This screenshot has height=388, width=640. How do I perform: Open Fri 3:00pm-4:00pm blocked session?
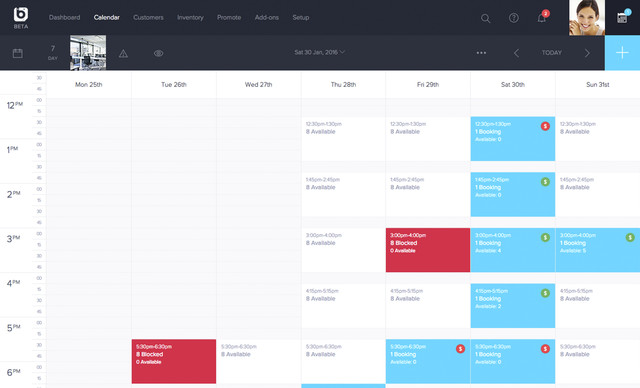(x=428, y=250)
